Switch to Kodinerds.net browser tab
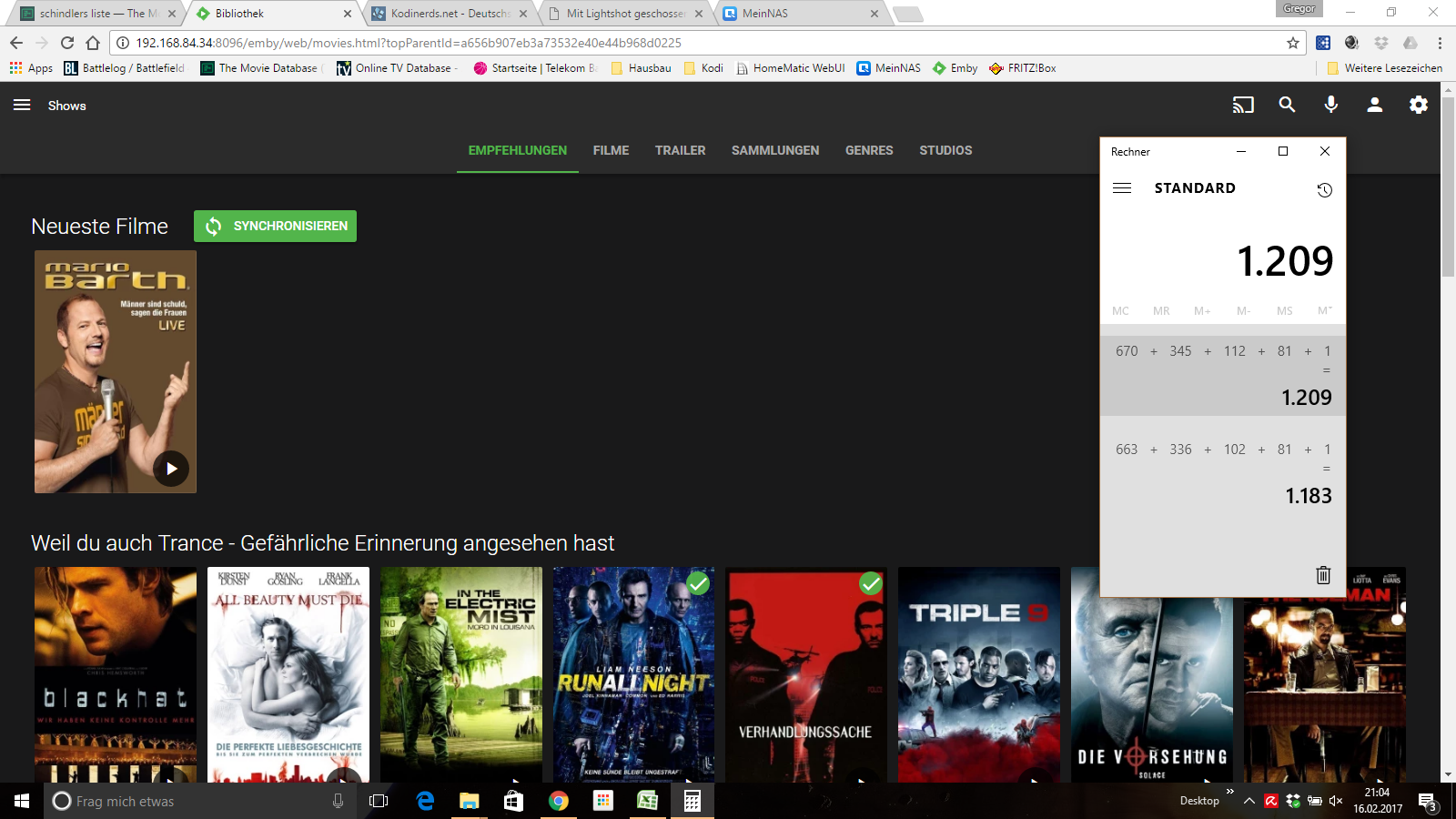This screenshot has width=1456, height=819. (x=450, y=14)
